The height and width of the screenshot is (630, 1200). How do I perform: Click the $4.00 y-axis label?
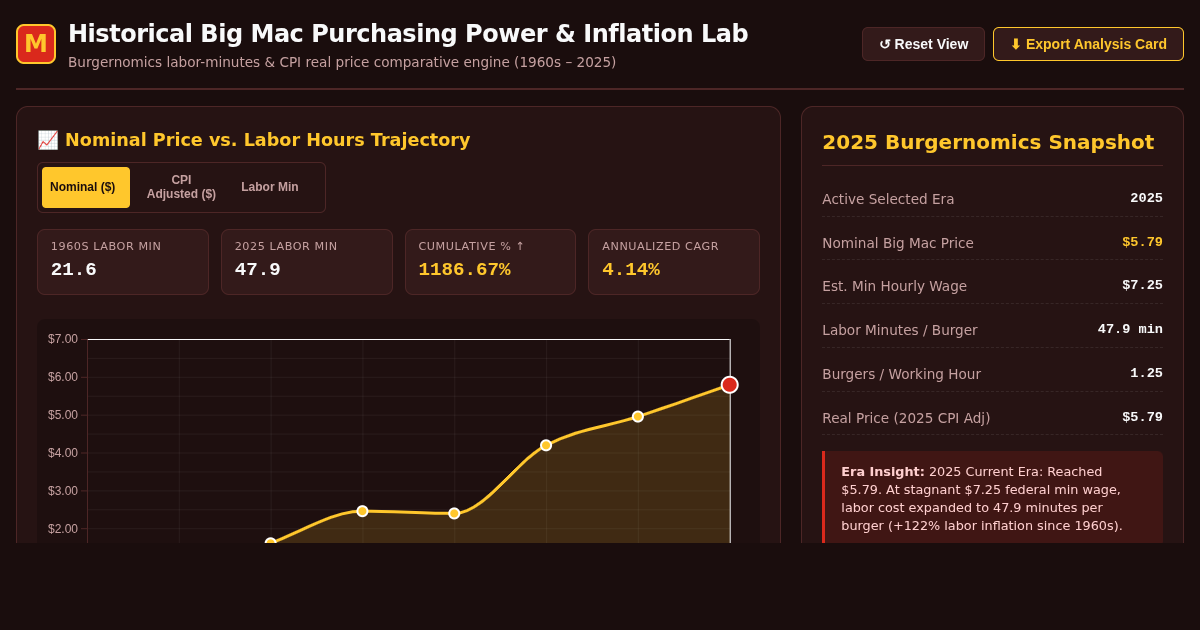tap(63, 453)
